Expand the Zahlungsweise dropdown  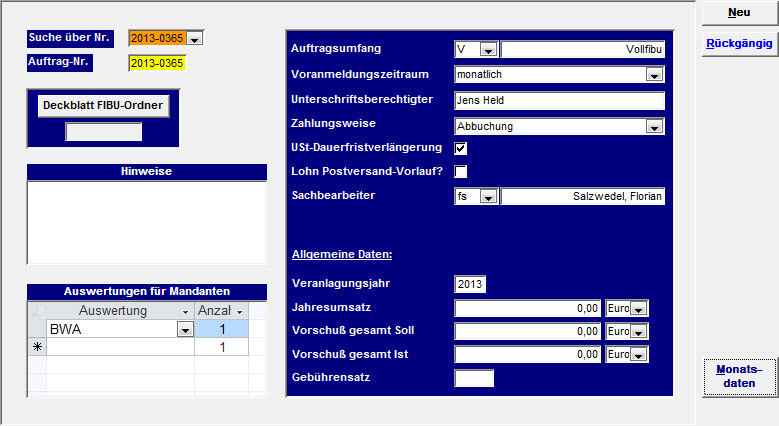point(654,127)
